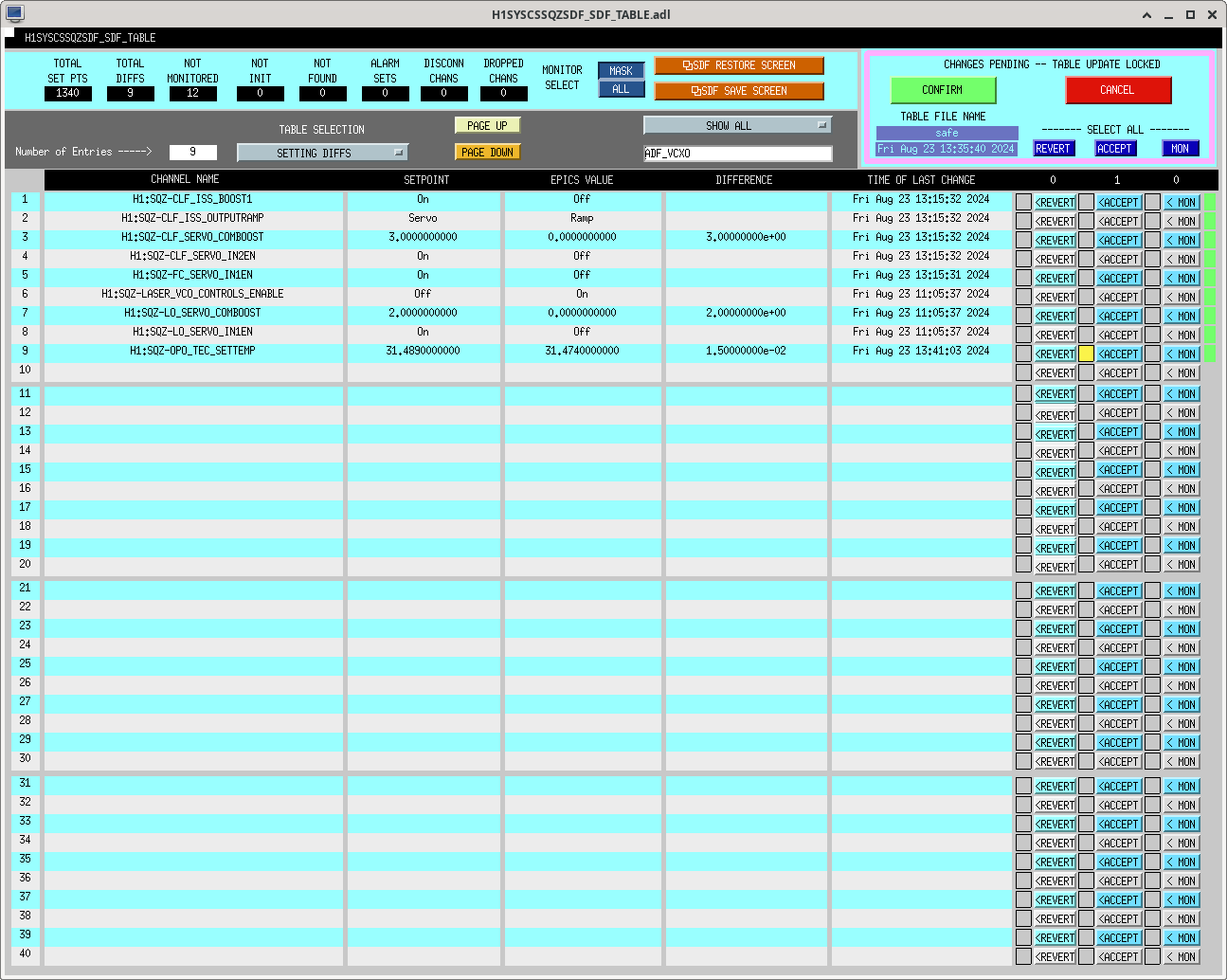Roll up window using title bar arrow icon
This screenshot has height=980, width=1227.
pyautogui.click(x=1146, y=14)
